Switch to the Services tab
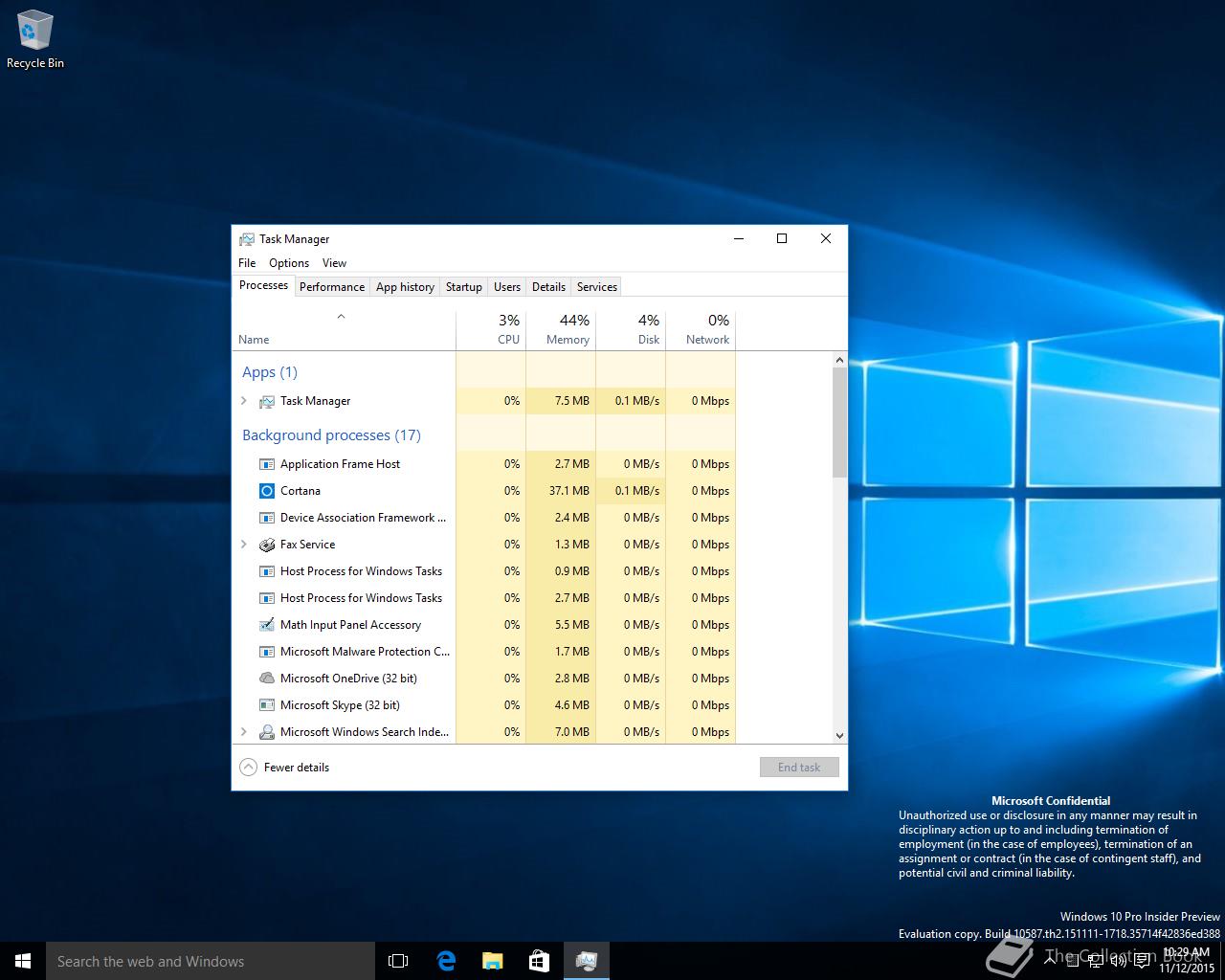The width and height of the screenshot is (1225, 980). (x=597, y=287)
